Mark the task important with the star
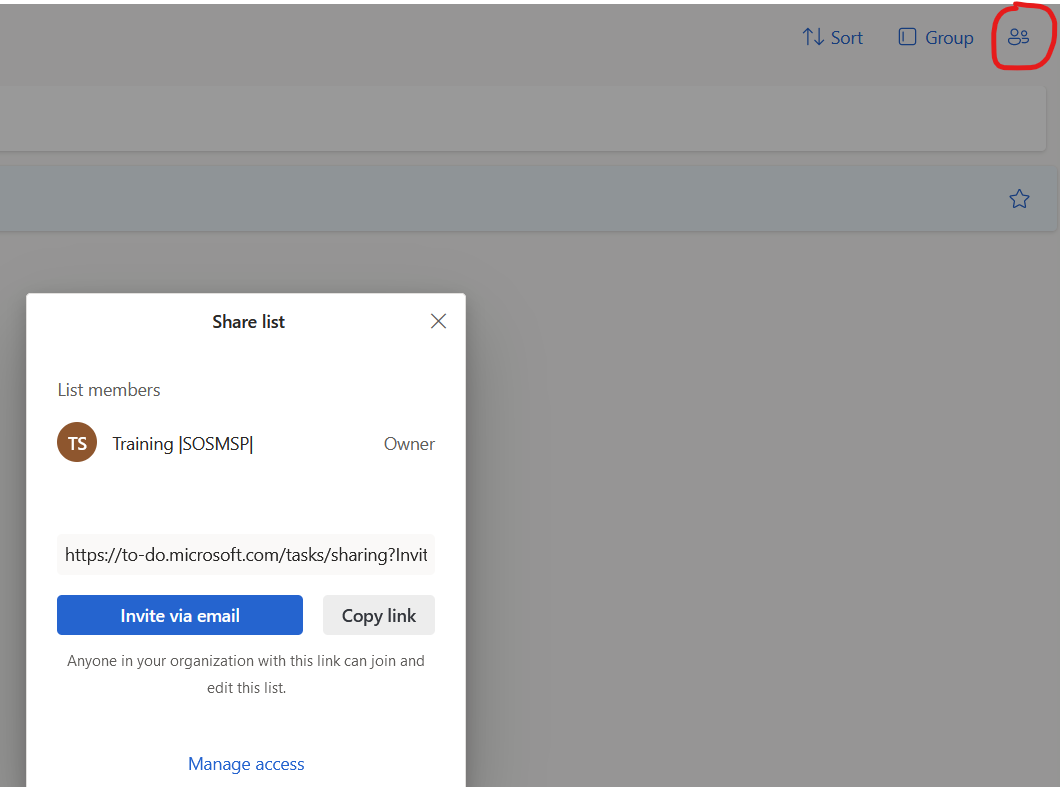 1019,199
